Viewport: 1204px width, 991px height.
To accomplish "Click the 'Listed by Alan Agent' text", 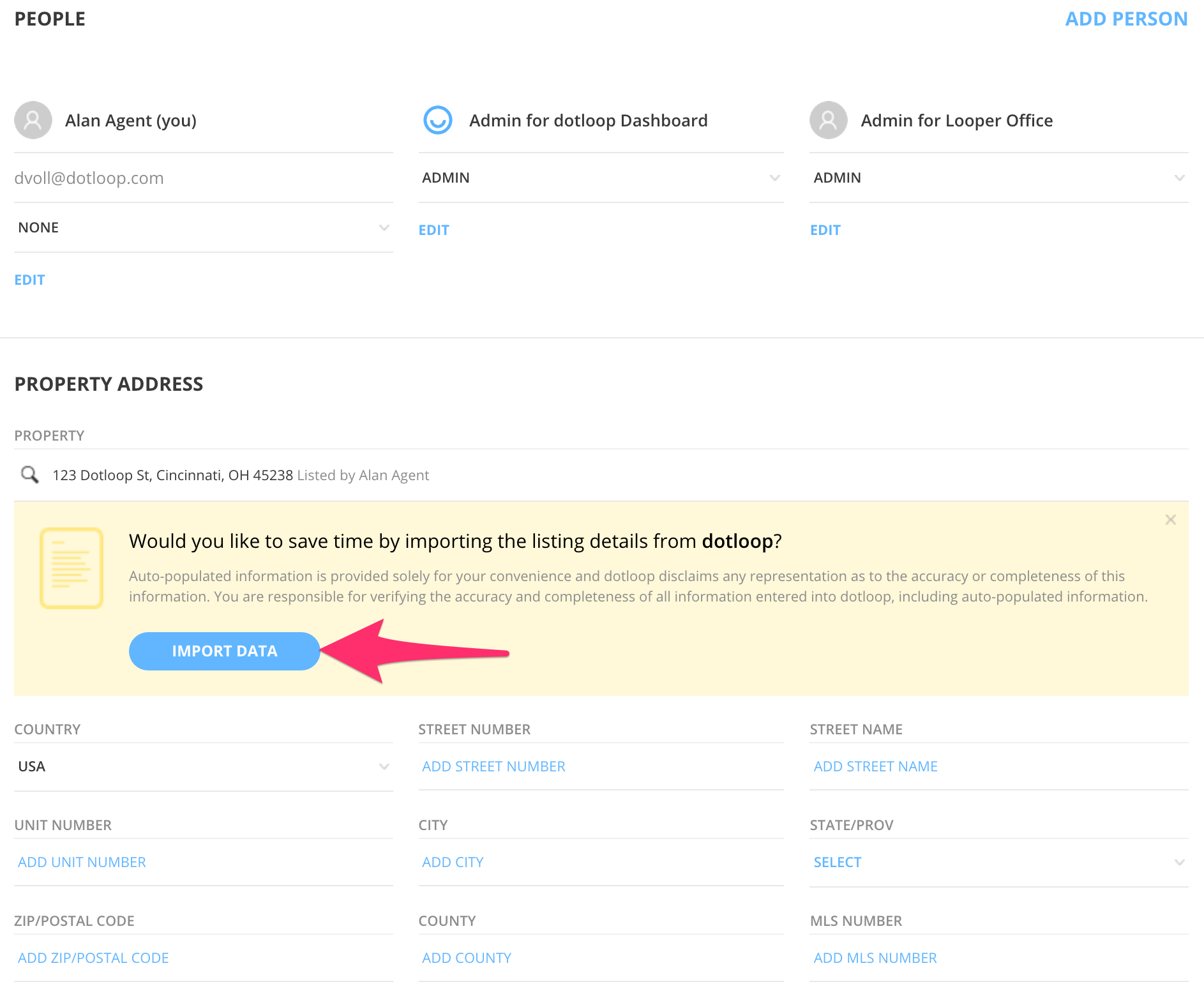I will tap(363, 475).
